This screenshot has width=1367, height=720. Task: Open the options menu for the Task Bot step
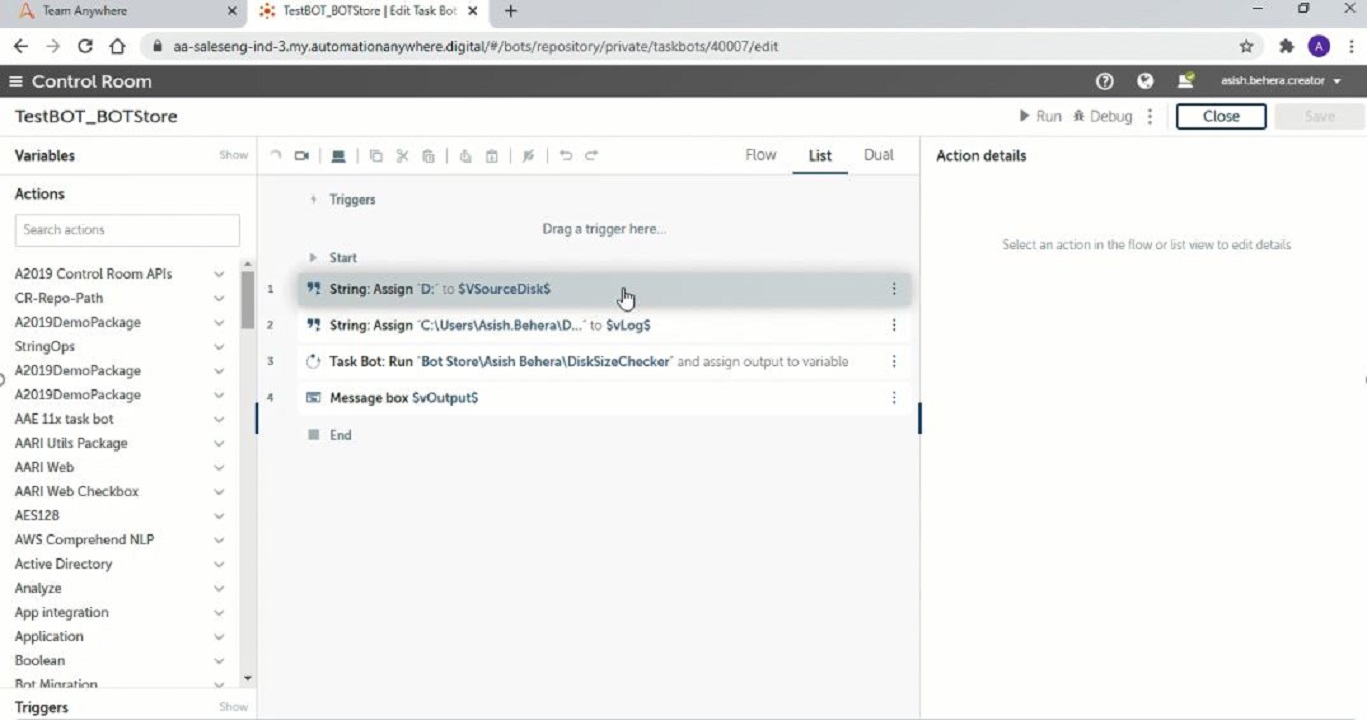click(x=894, y=361)
